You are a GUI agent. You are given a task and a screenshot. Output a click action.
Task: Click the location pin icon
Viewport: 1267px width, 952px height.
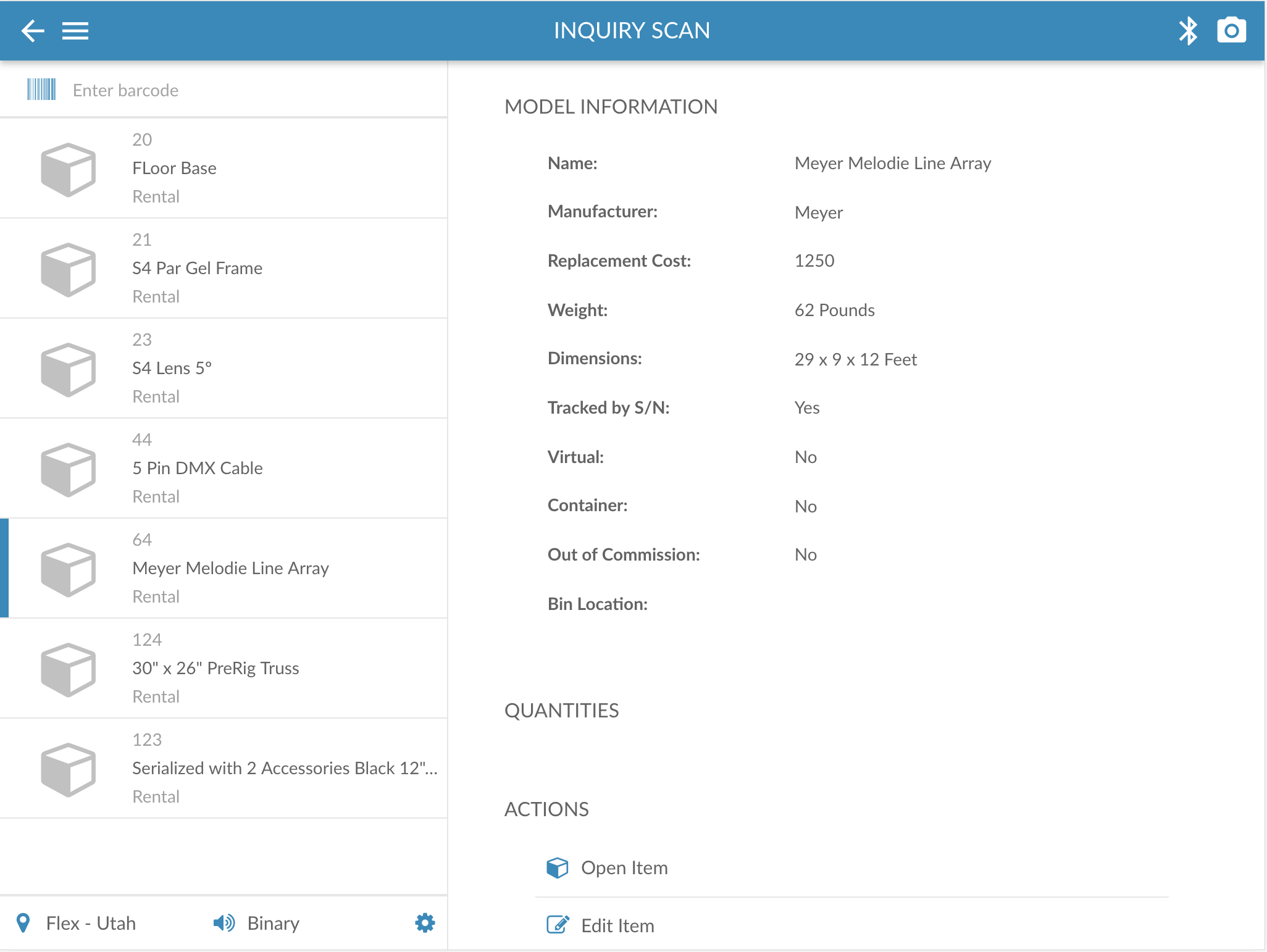point(23,923)
